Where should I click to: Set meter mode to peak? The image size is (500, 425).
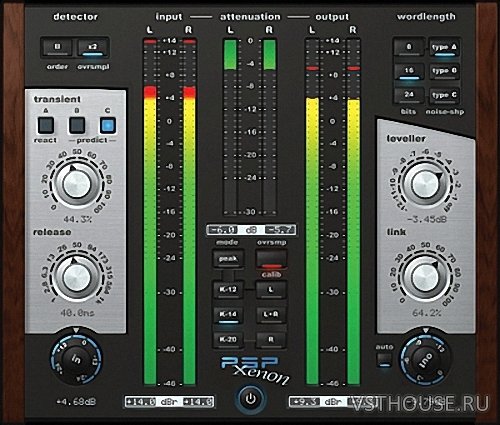(228, 259)
